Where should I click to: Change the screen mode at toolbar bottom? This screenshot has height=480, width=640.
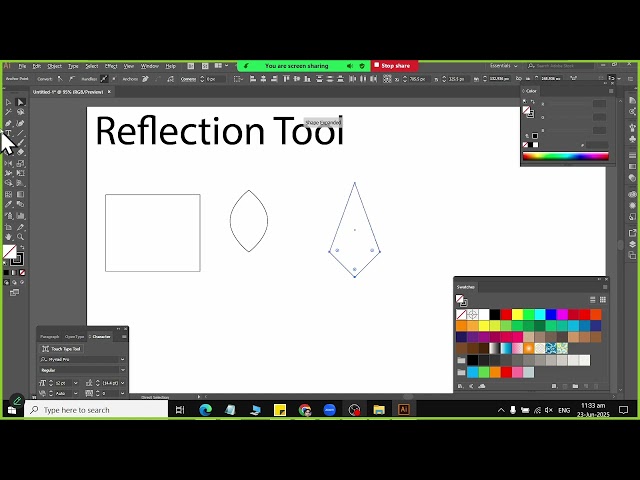(14, 293)
